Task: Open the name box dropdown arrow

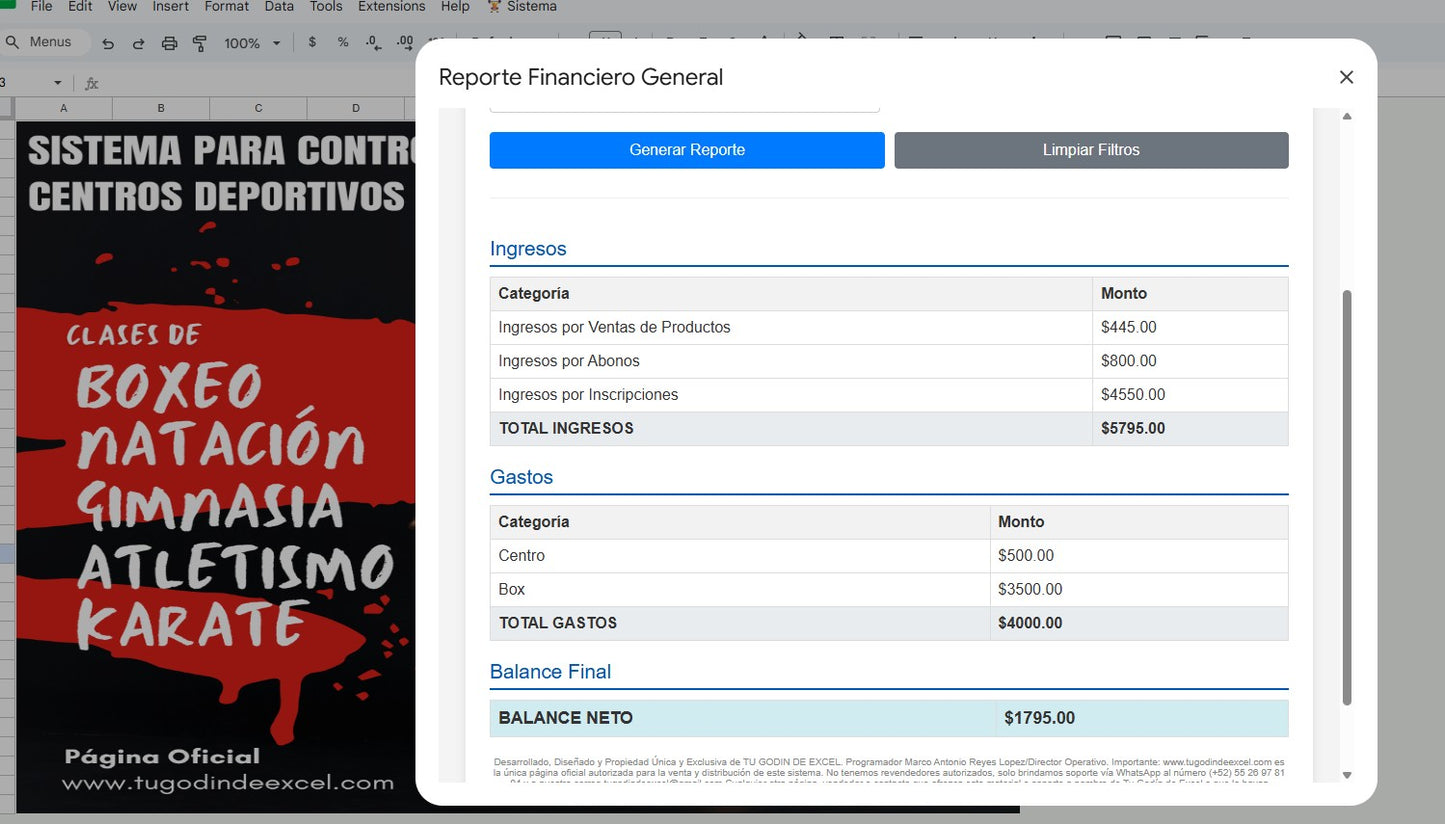Action: pos(57,84)
